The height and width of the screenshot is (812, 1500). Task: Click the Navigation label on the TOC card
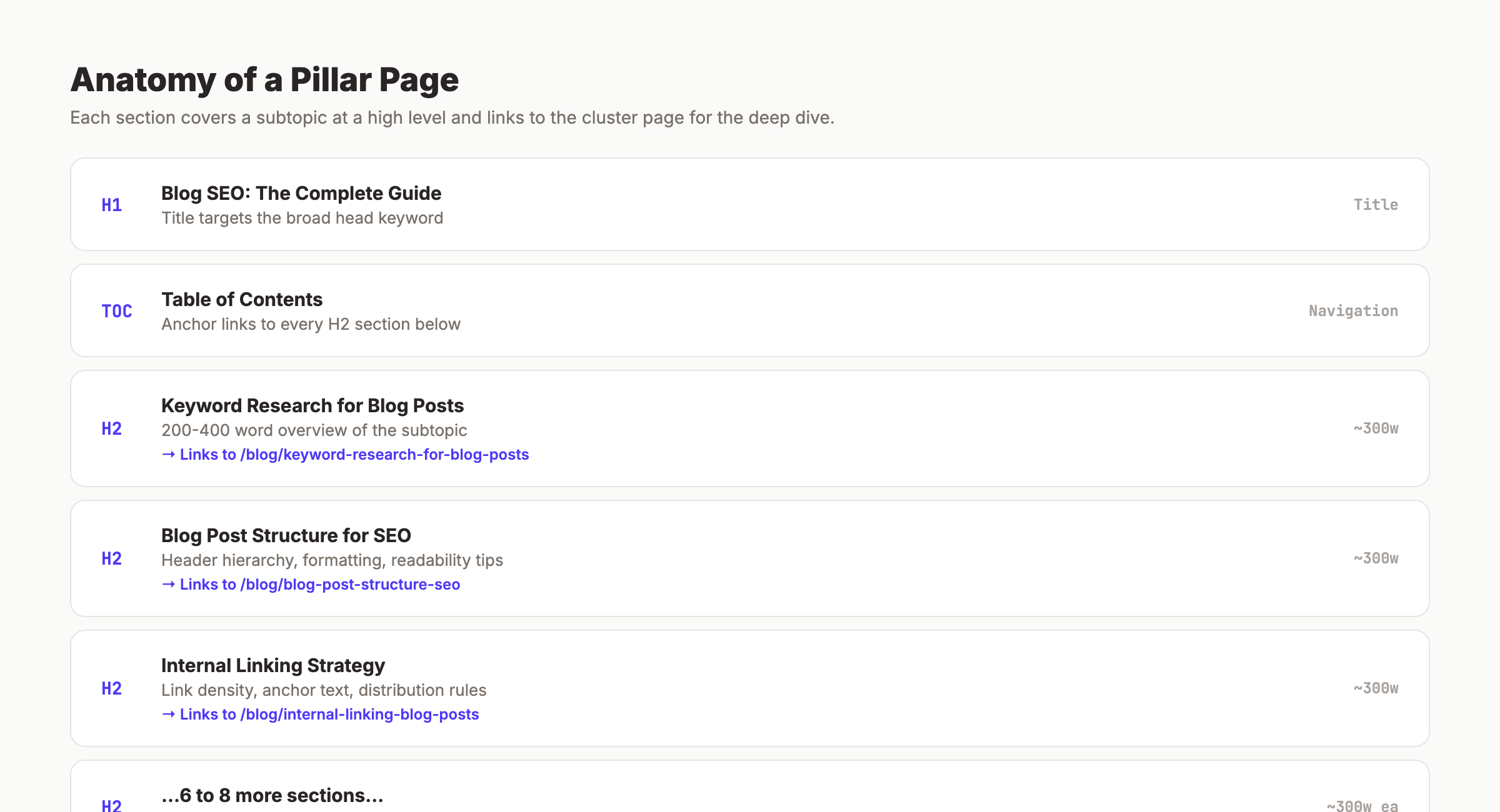(1354, 310)
